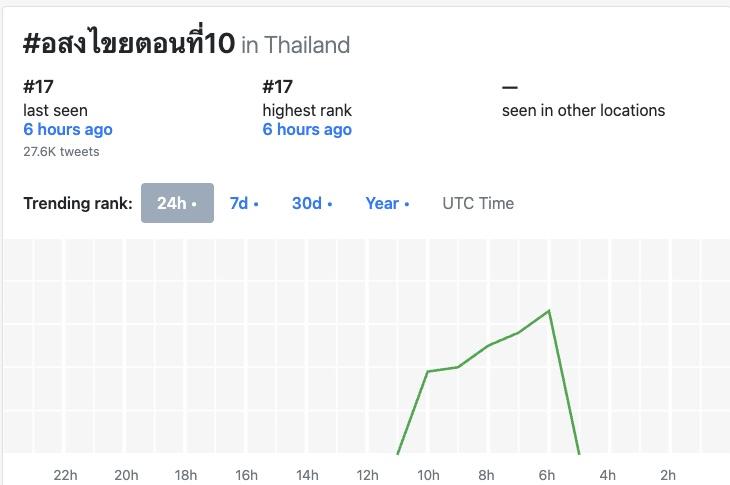Click the 'in Thailand' location text

[x=296, y=45]
